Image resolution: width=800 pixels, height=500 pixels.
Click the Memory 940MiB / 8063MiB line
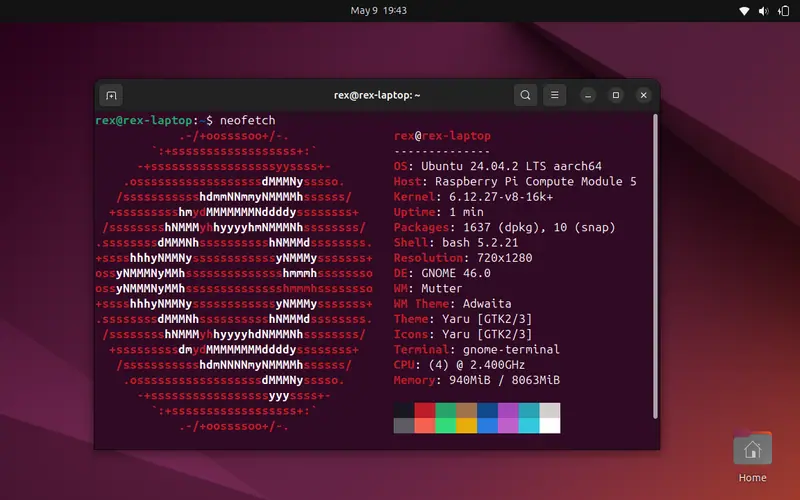pos(477,381)
